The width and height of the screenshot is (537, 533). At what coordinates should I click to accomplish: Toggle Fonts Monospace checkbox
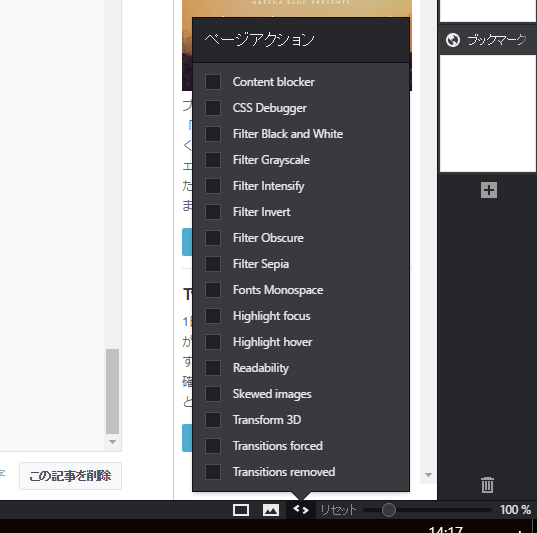coord(213,290)
